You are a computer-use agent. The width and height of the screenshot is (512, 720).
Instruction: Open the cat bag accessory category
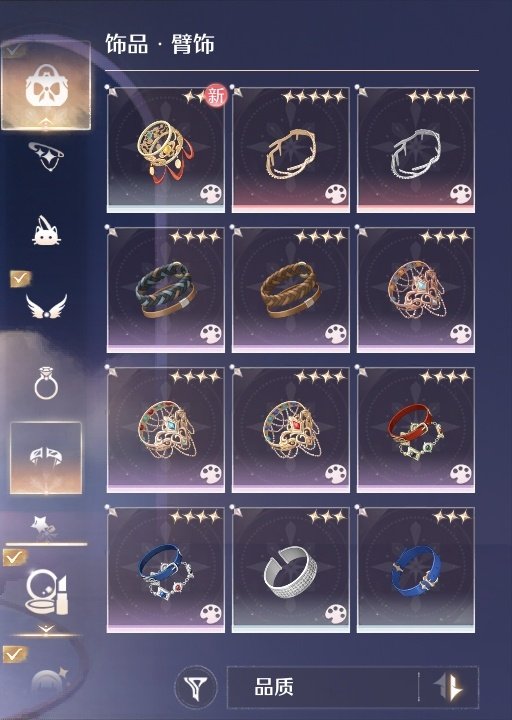coord(46,231)
